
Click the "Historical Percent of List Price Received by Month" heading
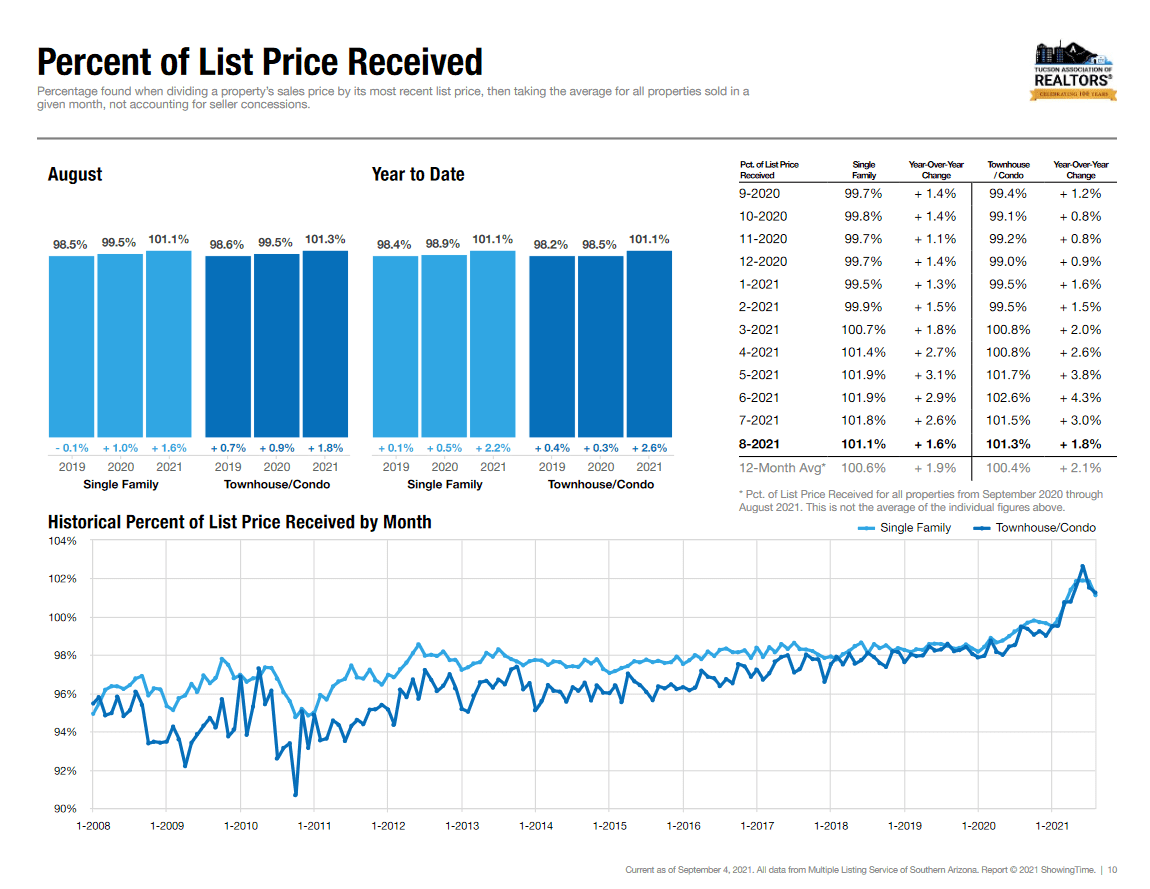click(240, 522)
